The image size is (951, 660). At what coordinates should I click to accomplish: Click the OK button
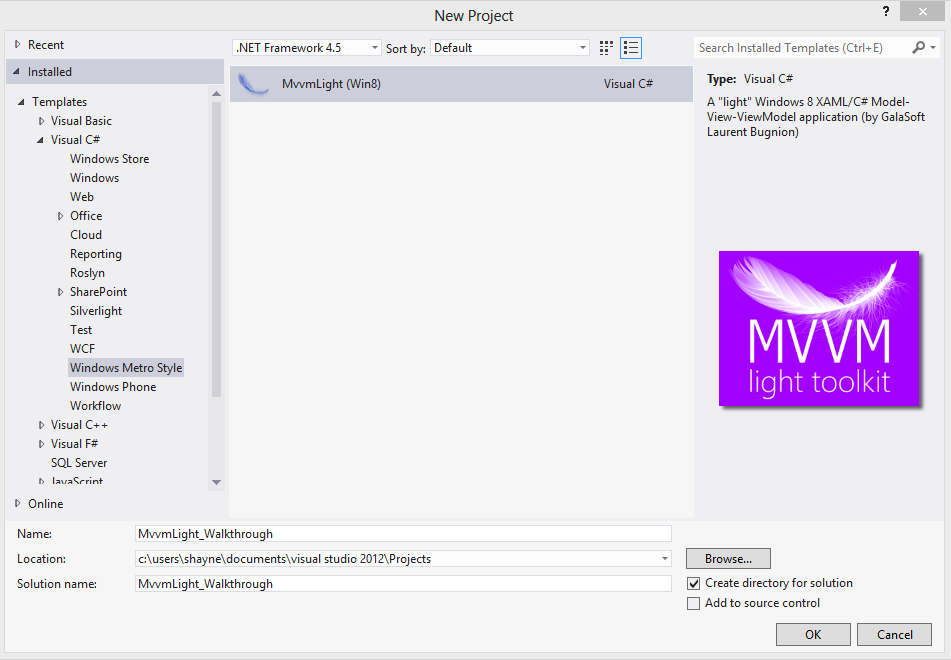[x=813, y=635]
